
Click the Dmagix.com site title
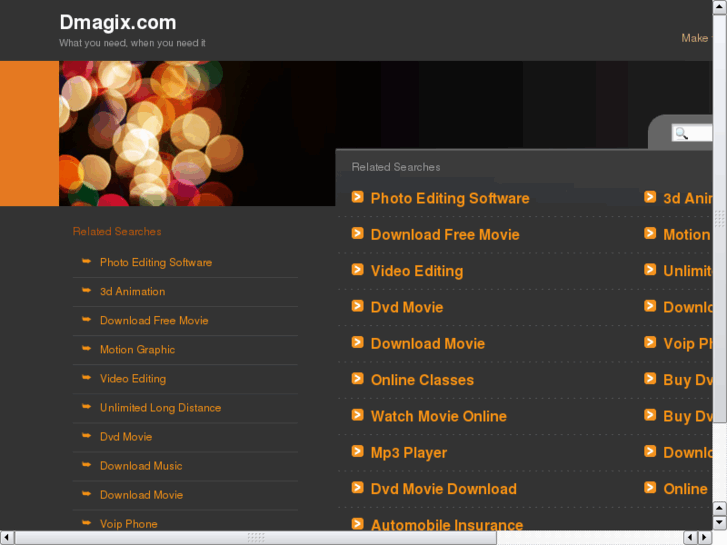(x=118, y=22)
